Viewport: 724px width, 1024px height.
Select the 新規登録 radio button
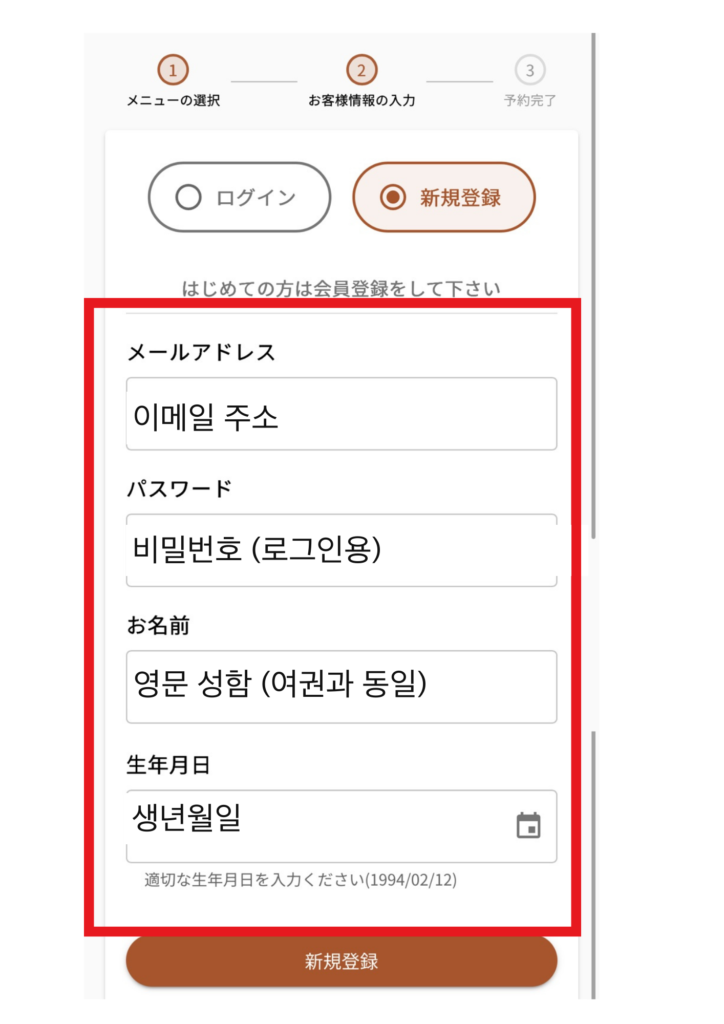pos(393,197)
